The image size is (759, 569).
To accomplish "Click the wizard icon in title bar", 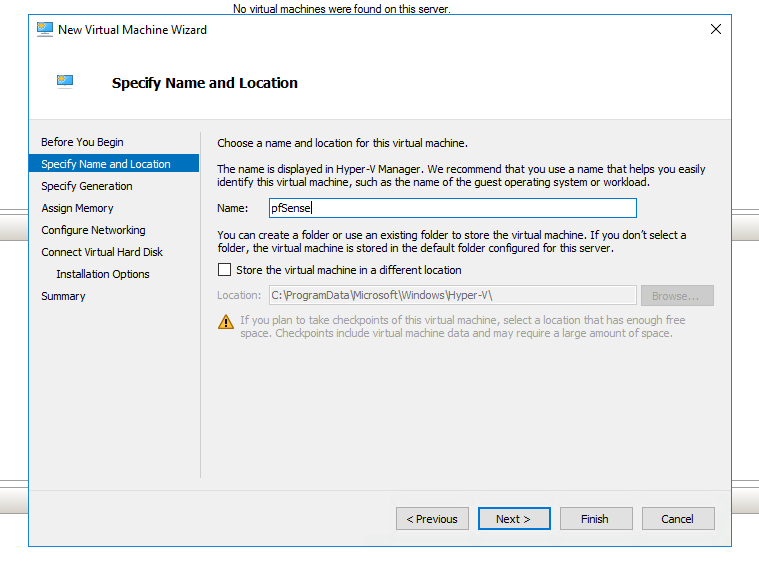I will (x=45, y=29).
